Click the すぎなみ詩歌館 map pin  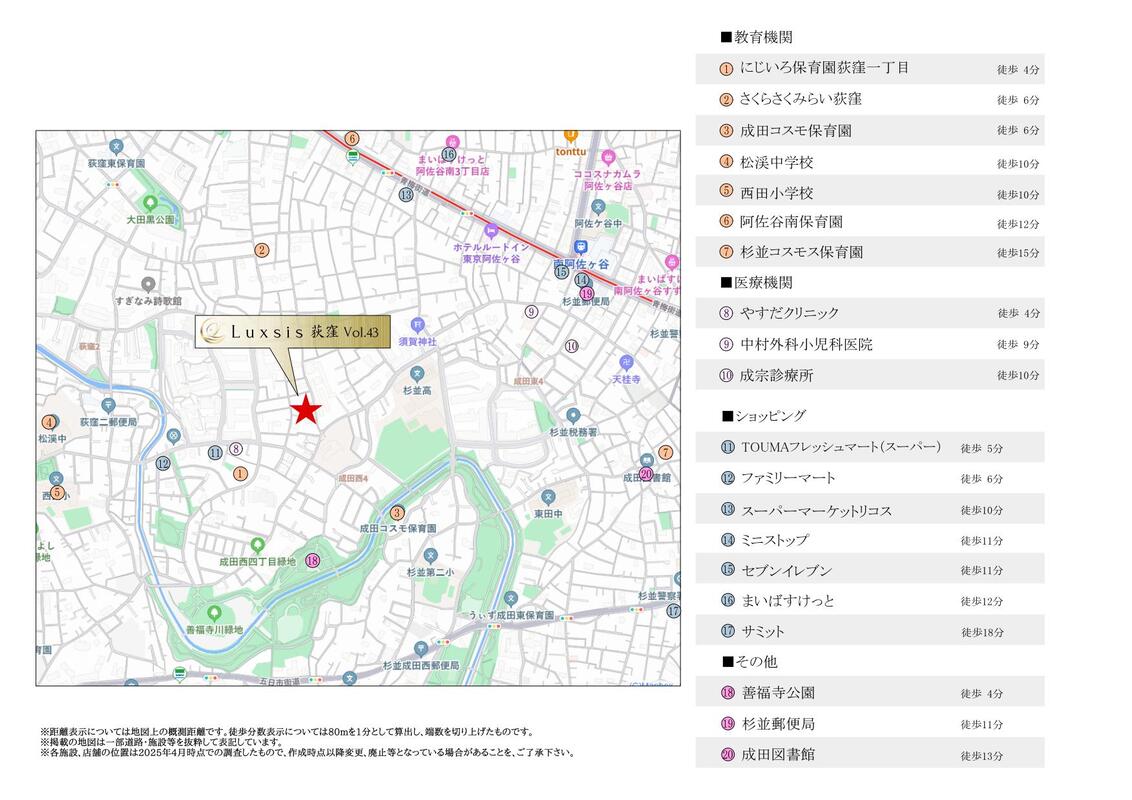(148, 284)
